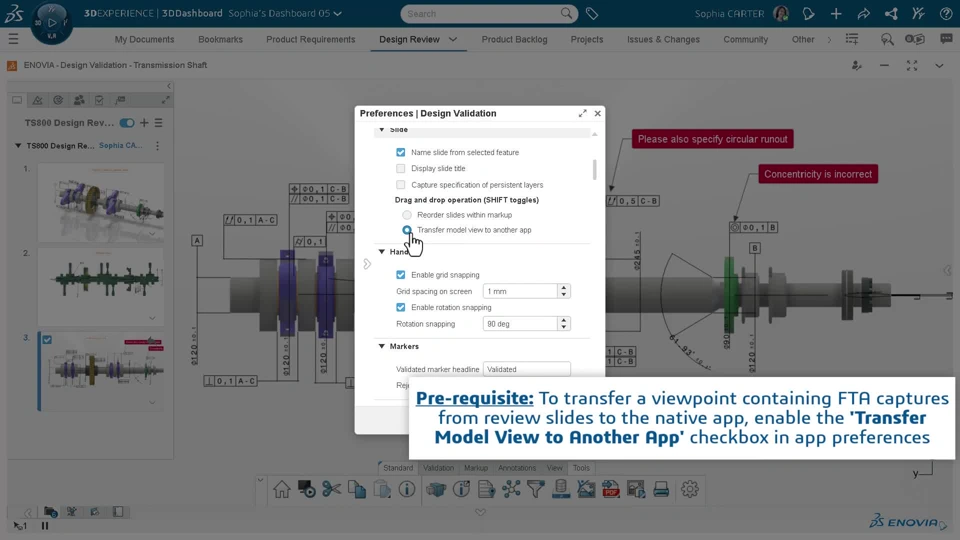Click the Concentricity is incorrect marker
Viewport: 960px width, 540px height.
[818, 174]
